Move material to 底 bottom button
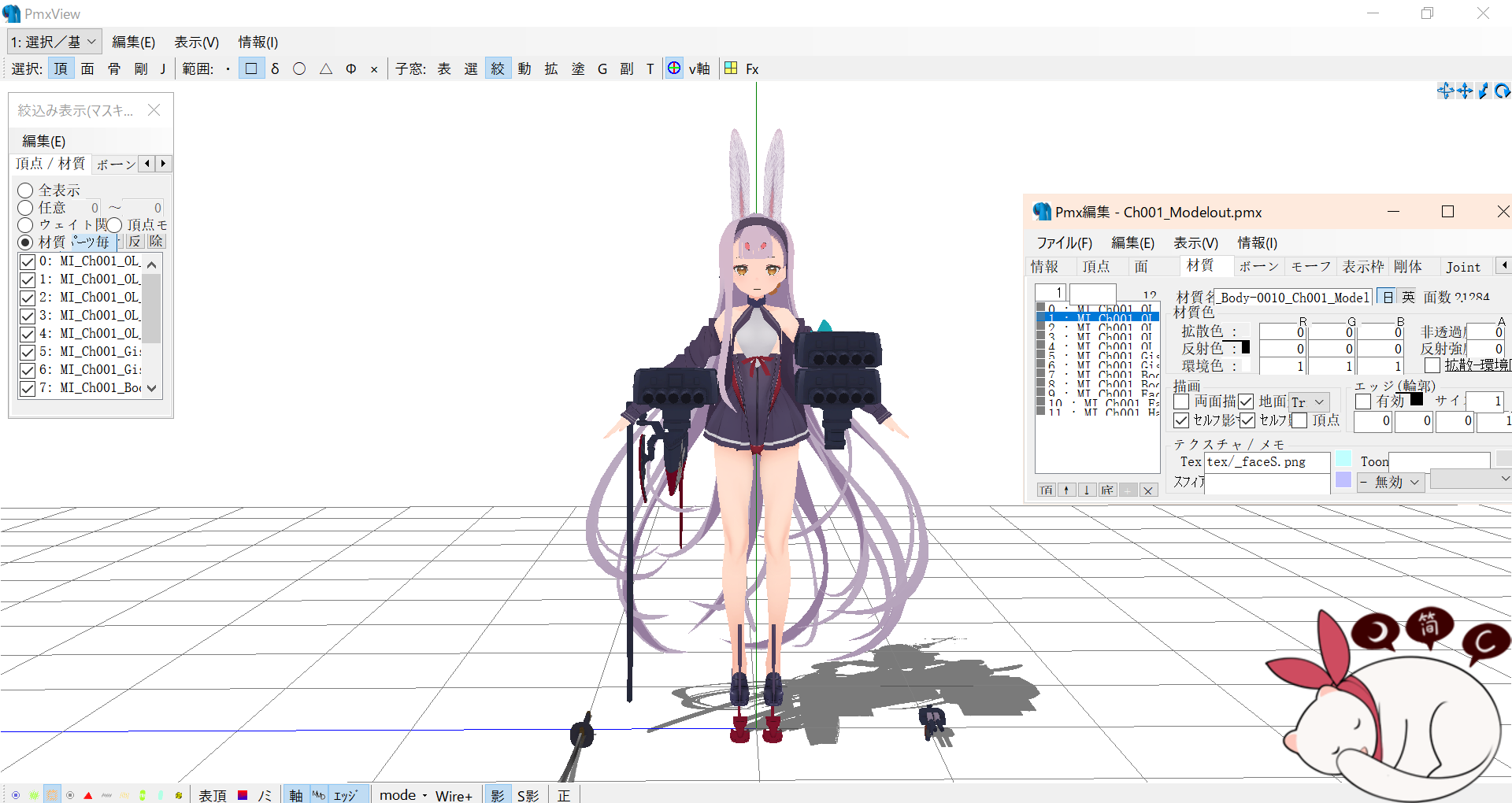This screenshot has width=1512, height=803. [x=1107, y=490]
